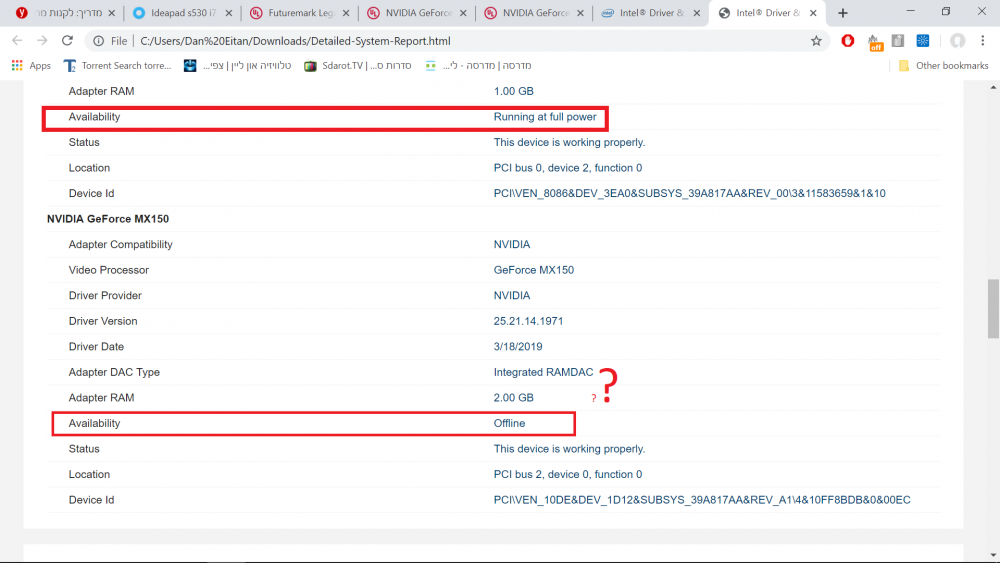Go back to the previous page

pos(17,40)
